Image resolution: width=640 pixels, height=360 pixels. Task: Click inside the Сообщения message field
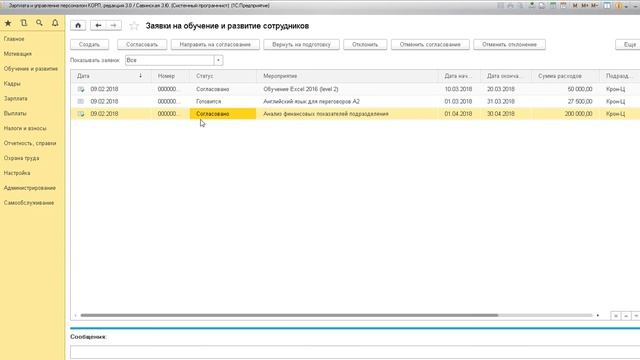point(355,352)
